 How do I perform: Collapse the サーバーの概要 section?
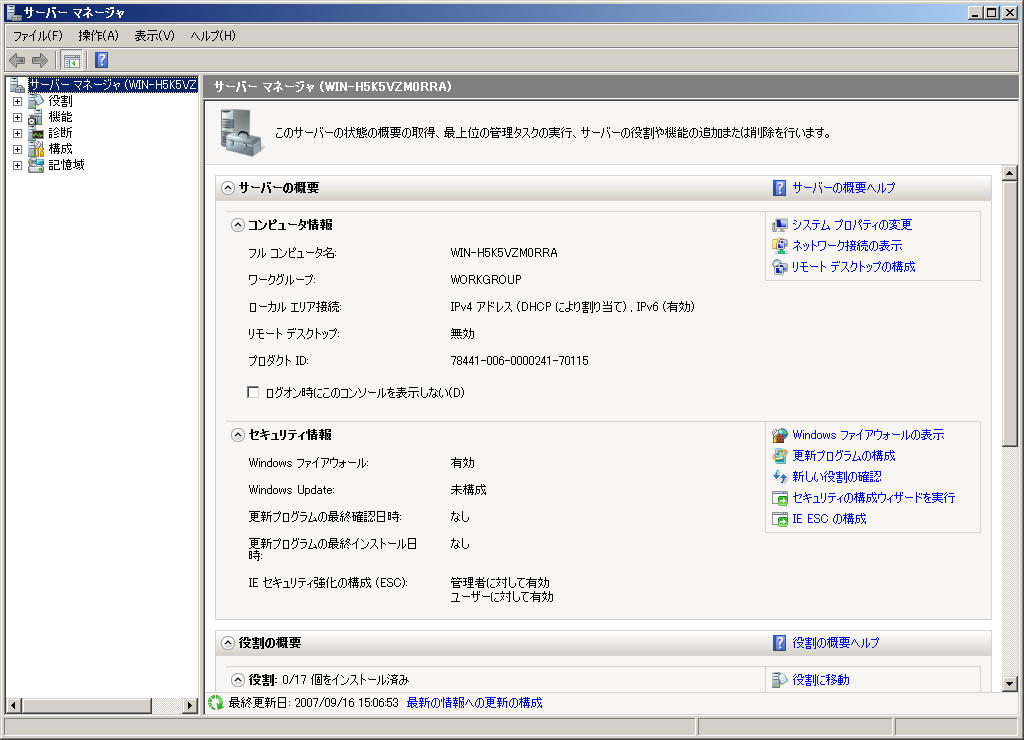click(x=228, y=188)
